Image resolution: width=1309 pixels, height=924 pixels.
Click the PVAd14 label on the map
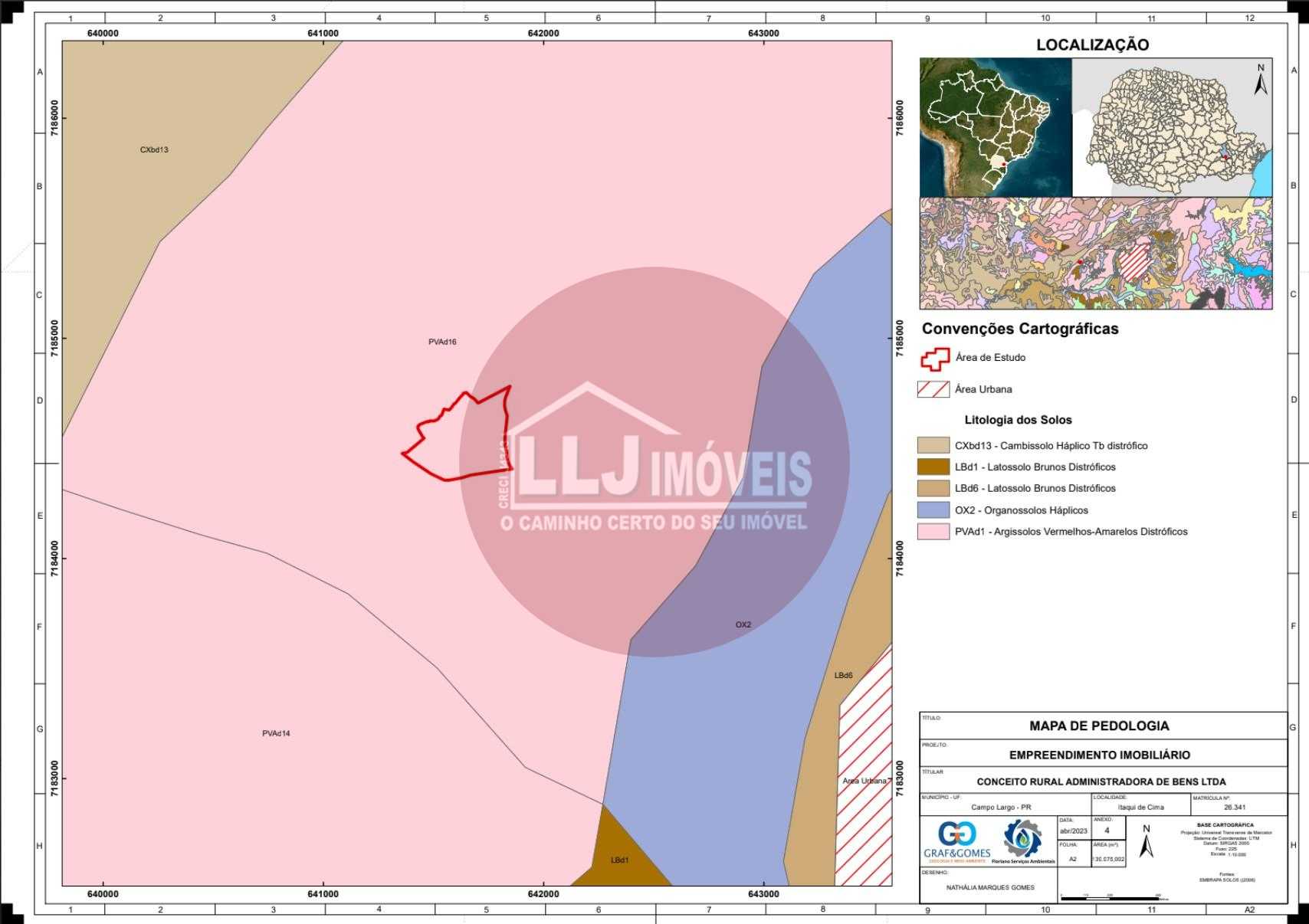276,734
